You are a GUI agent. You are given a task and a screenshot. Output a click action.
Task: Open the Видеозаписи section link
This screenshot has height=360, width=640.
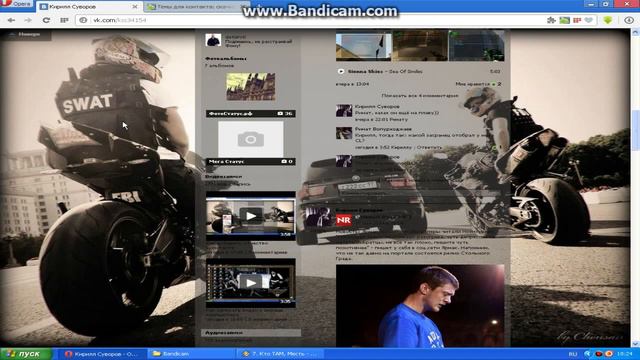click(x=223, y=176)
